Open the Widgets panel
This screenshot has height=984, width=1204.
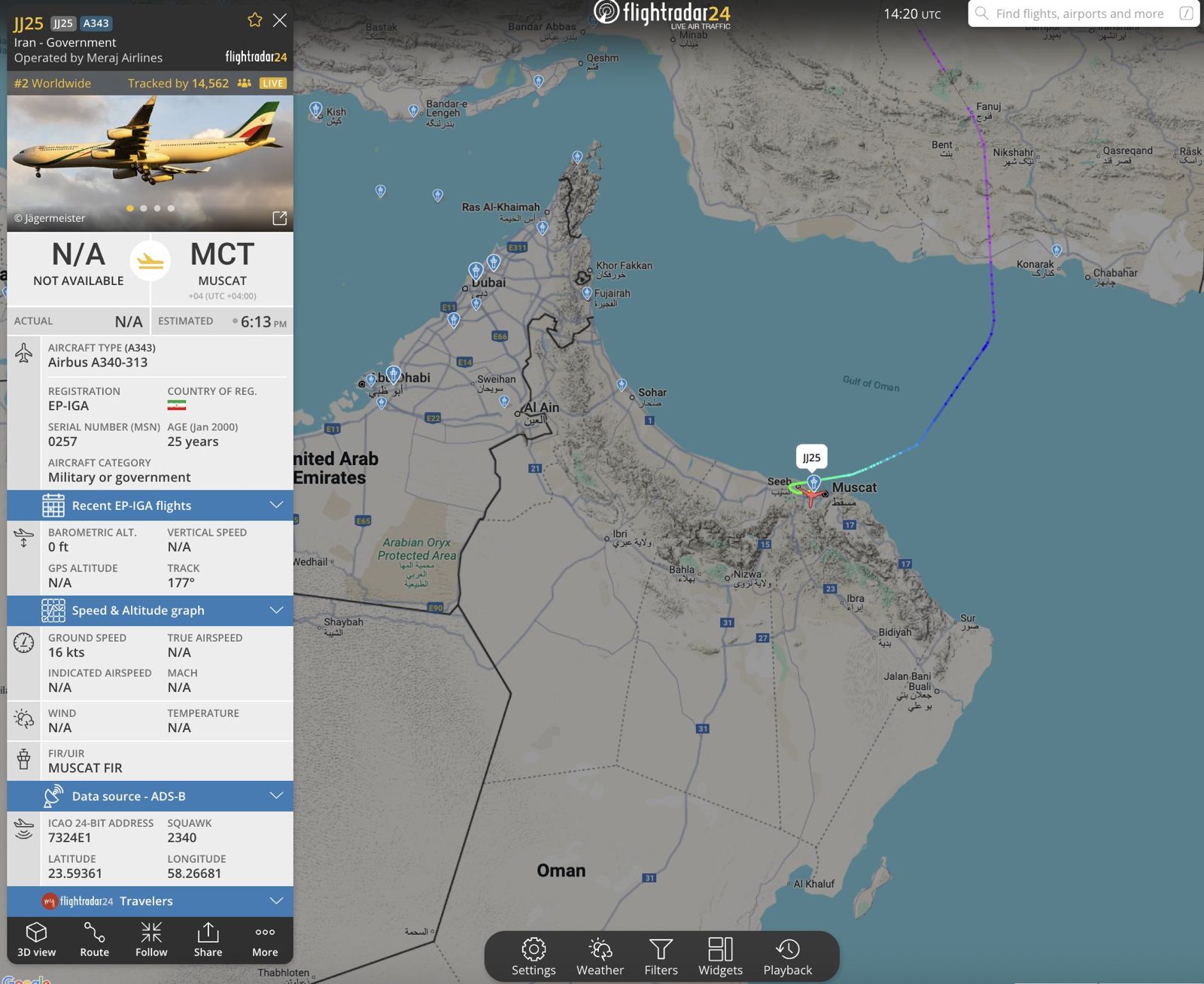[x=720, y=957]
